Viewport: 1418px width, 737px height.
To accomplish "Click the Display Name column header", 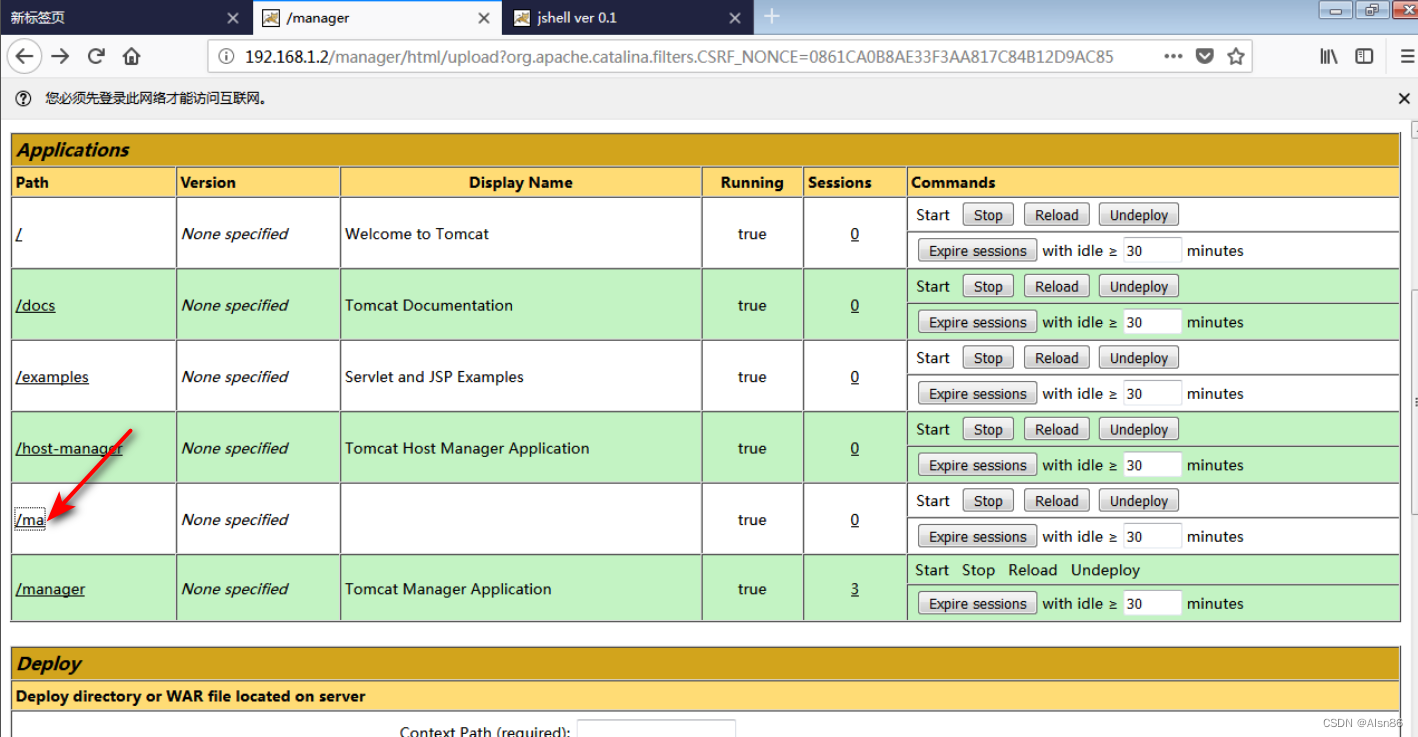I will pos(520,183).
